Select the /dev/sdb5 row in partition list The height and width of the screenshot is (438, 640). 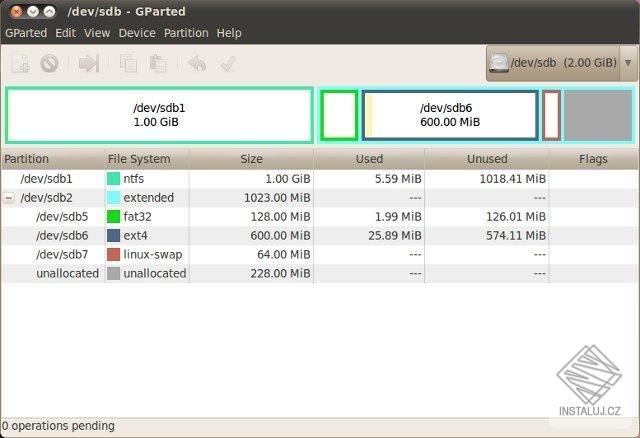point(320,217)
